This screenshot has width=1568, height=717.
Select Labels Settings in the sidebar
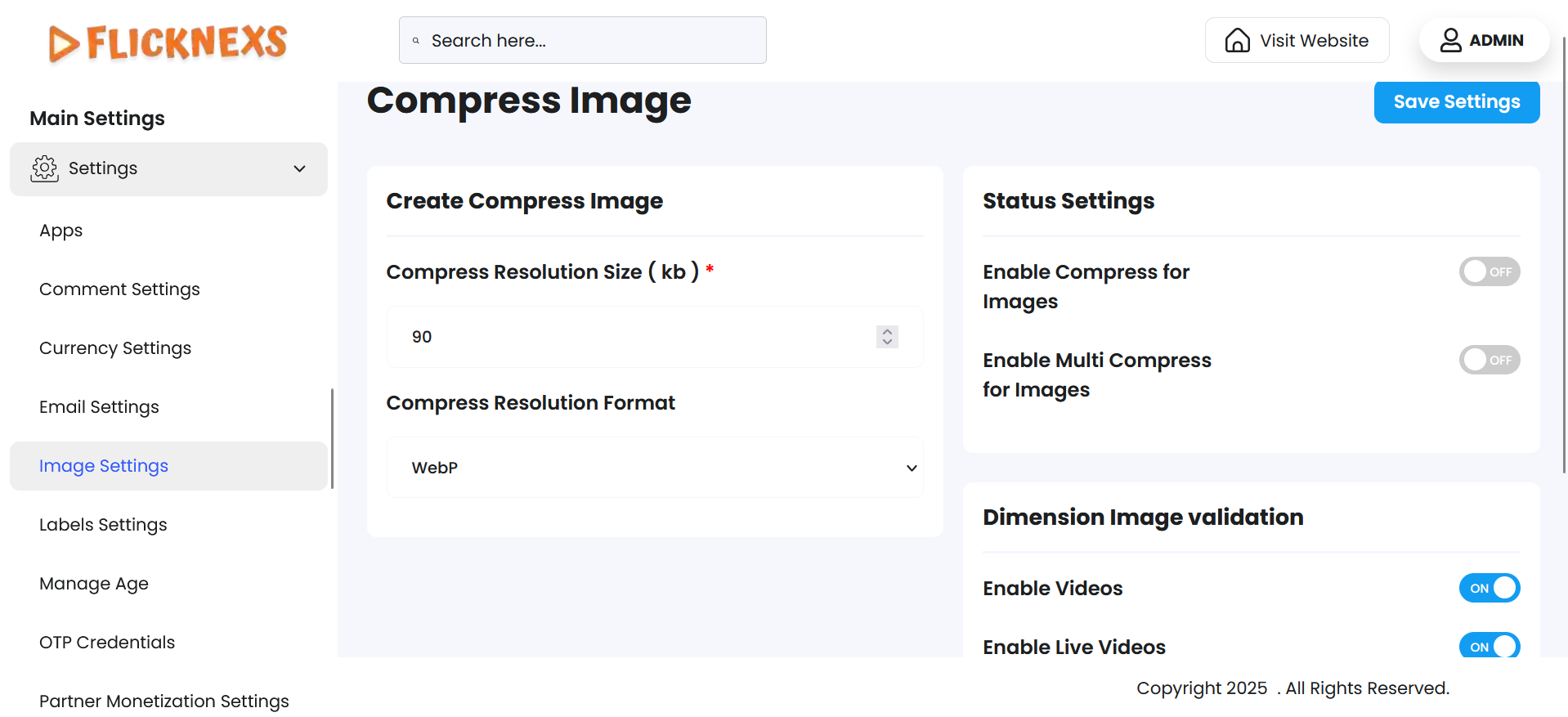103,525
